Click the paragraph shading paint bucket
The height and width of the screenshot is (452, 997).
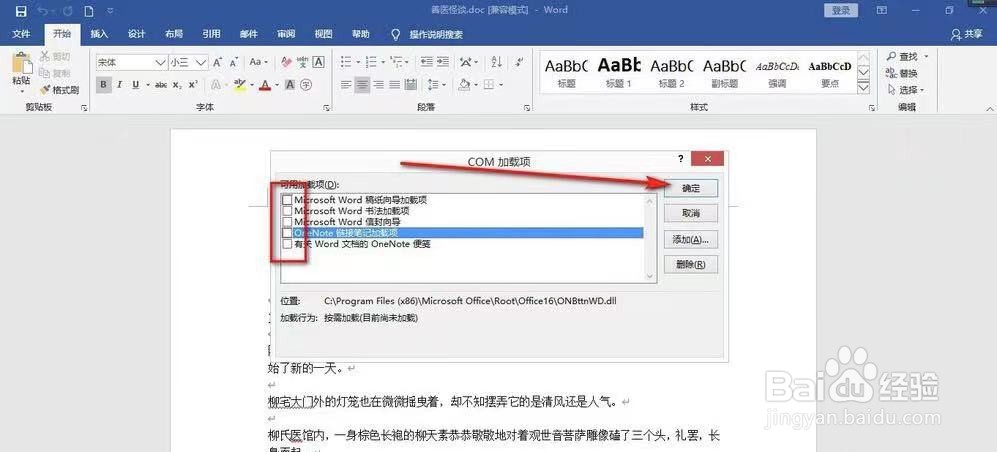pos(464,85)
